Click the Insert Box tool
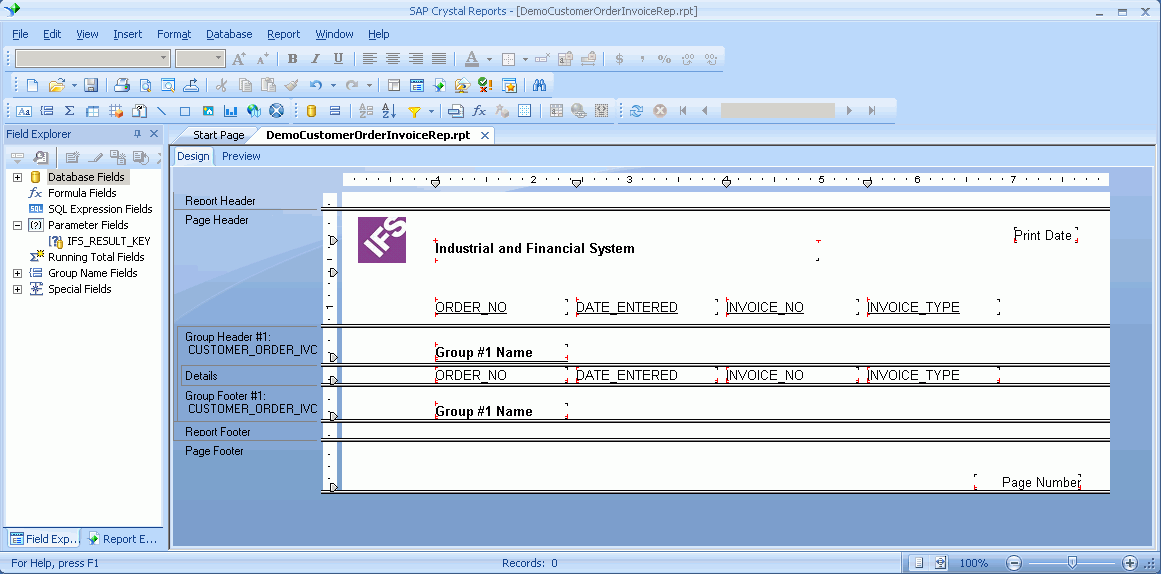Screen dimensions: 1161x574 (185, 111)
